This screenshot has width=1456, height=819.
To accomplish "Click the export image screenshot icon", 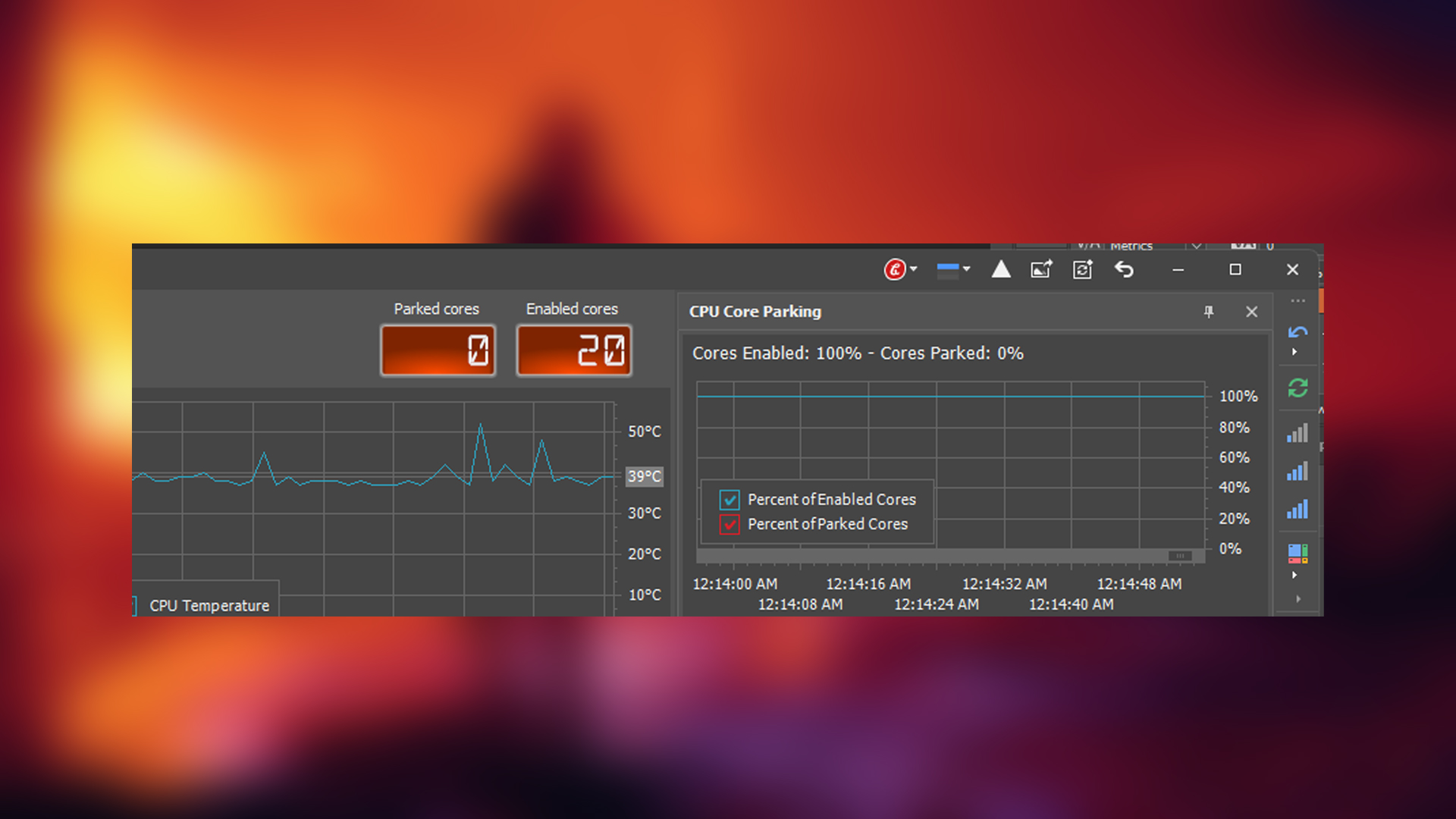I will point(1041,269).
